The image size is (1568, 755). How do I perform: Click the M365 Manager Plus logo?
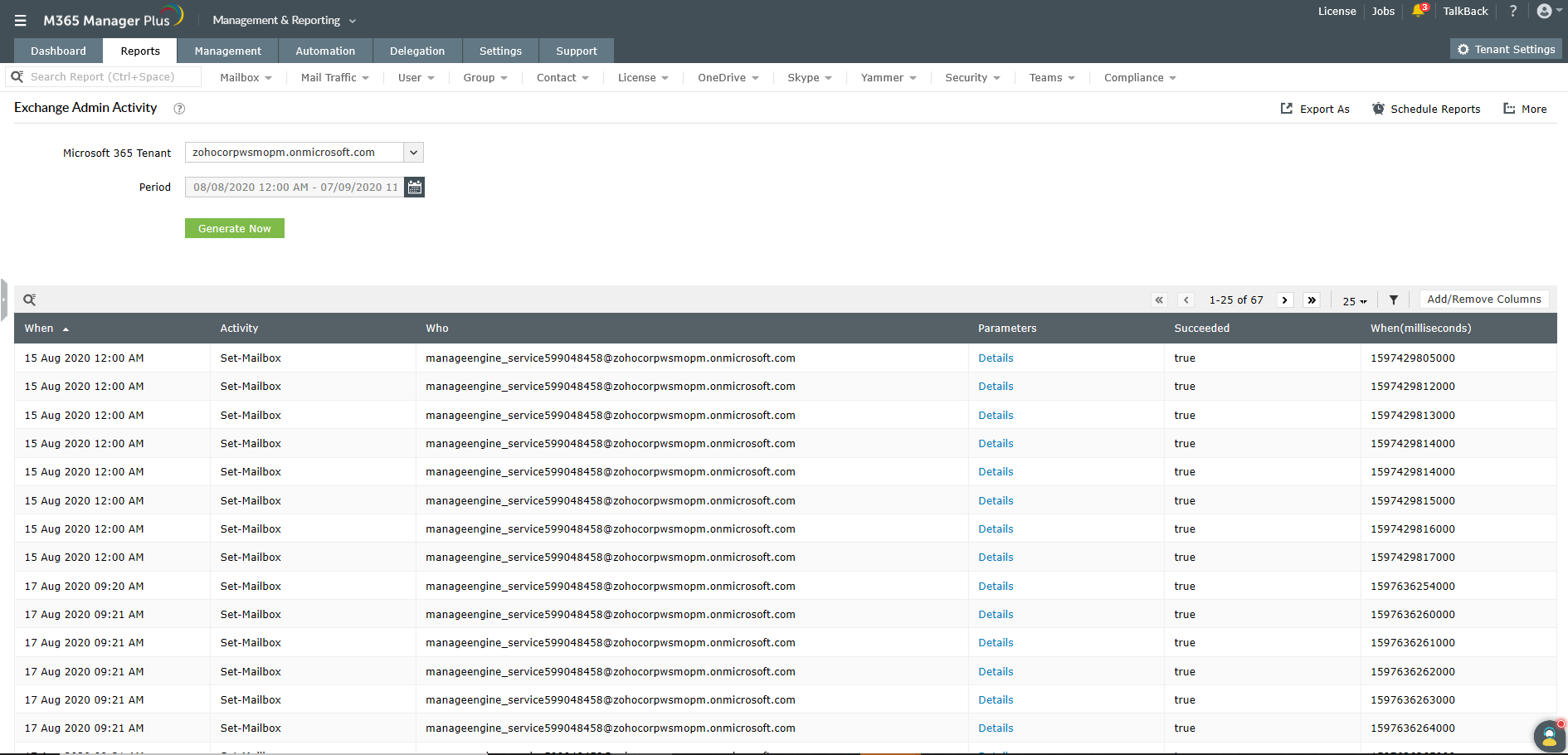click(x=113, y=18)
